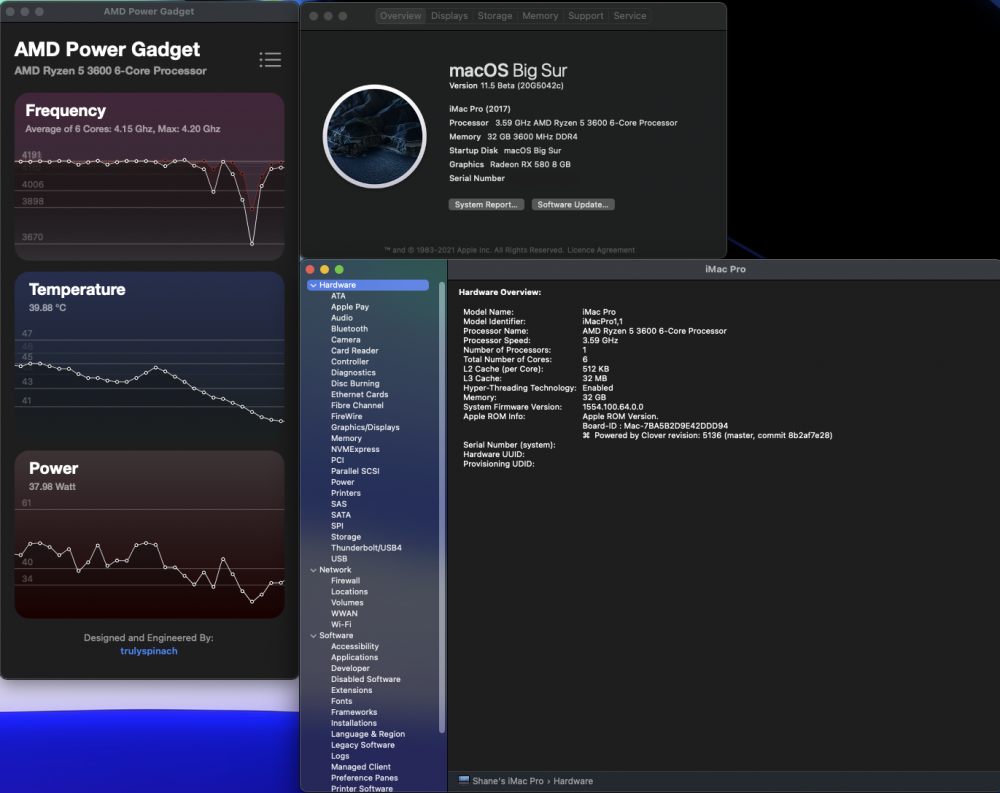Select Extensions under Software

pyautogui.click(x=351, y=690)
